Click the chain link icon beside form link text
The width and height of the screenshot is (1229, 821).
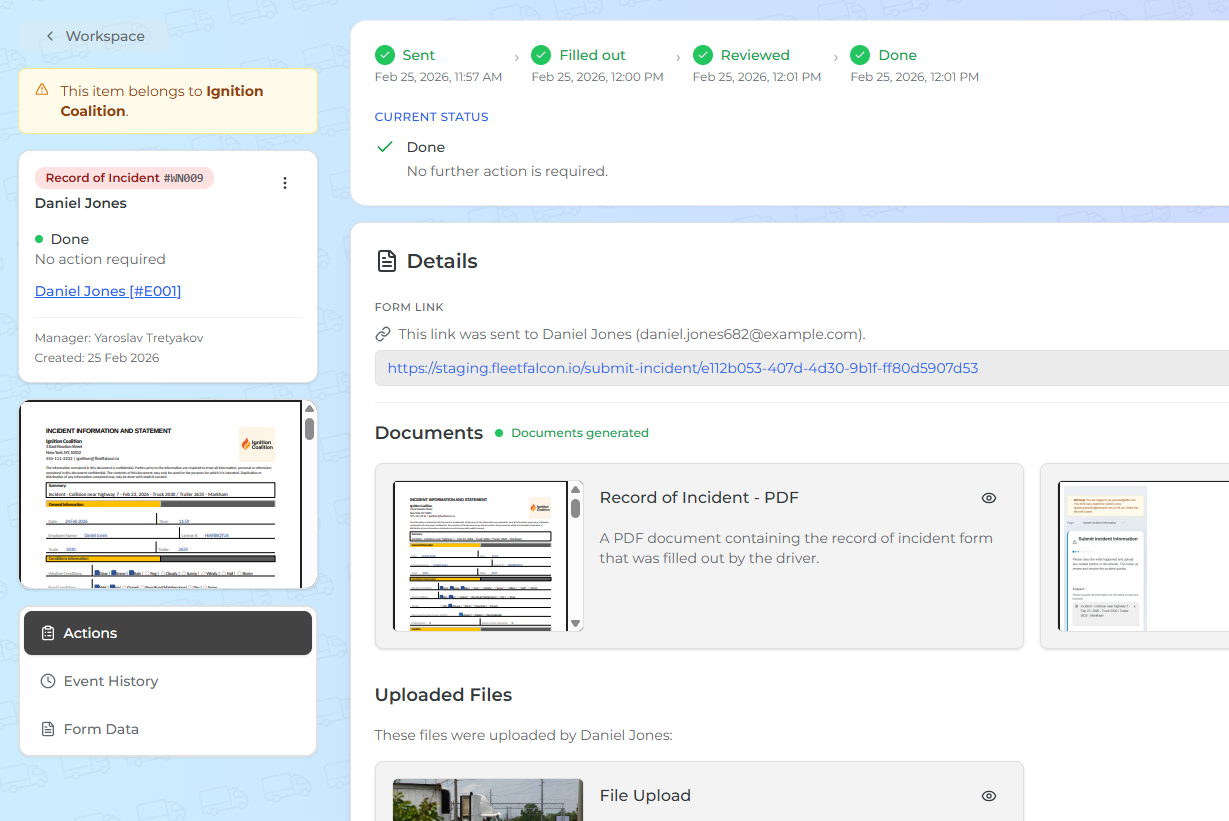[x=383, y=334]
